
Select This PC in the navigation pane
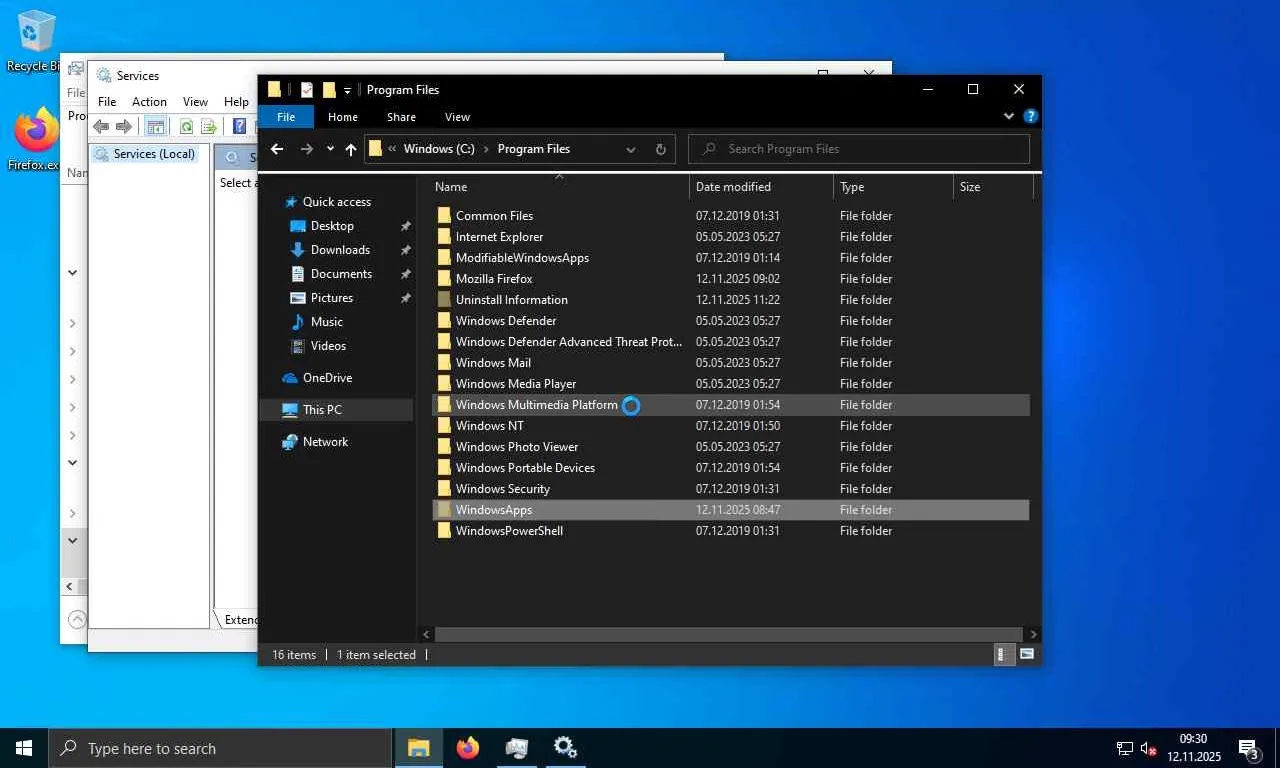(322, 410)
